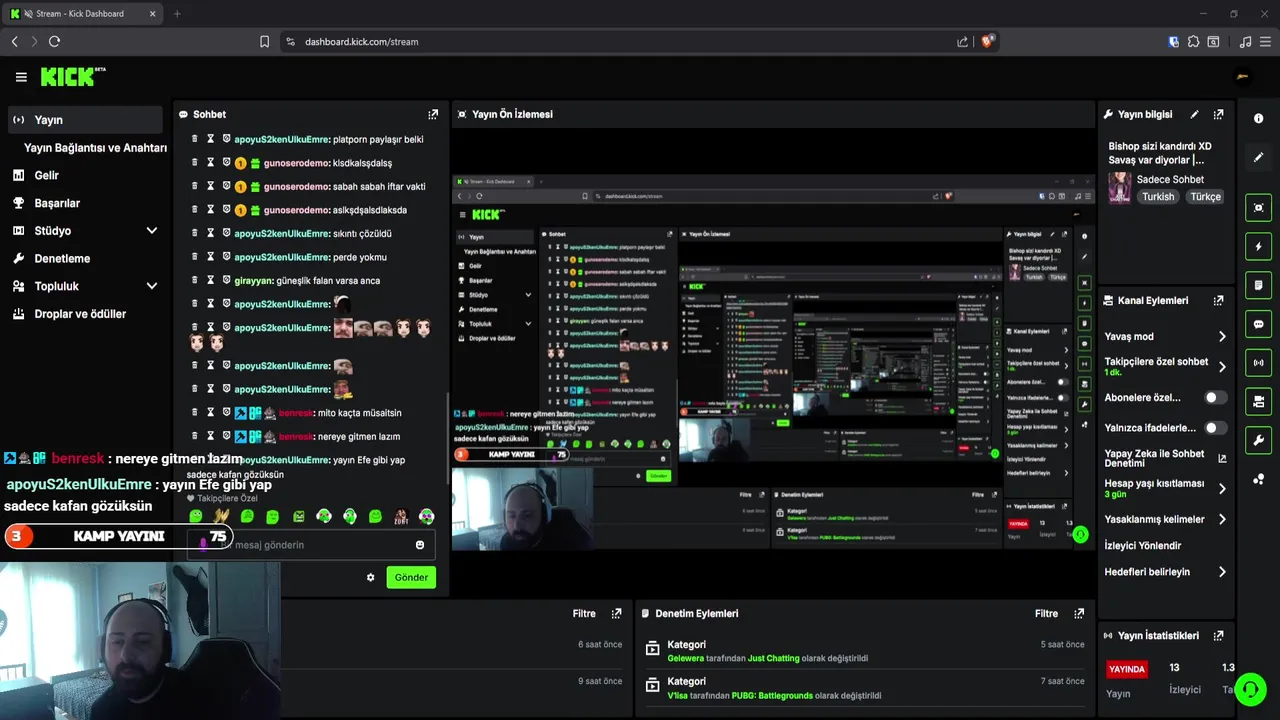
Task: Click the Just Chatting category change entry
Action: pos(865,652)
